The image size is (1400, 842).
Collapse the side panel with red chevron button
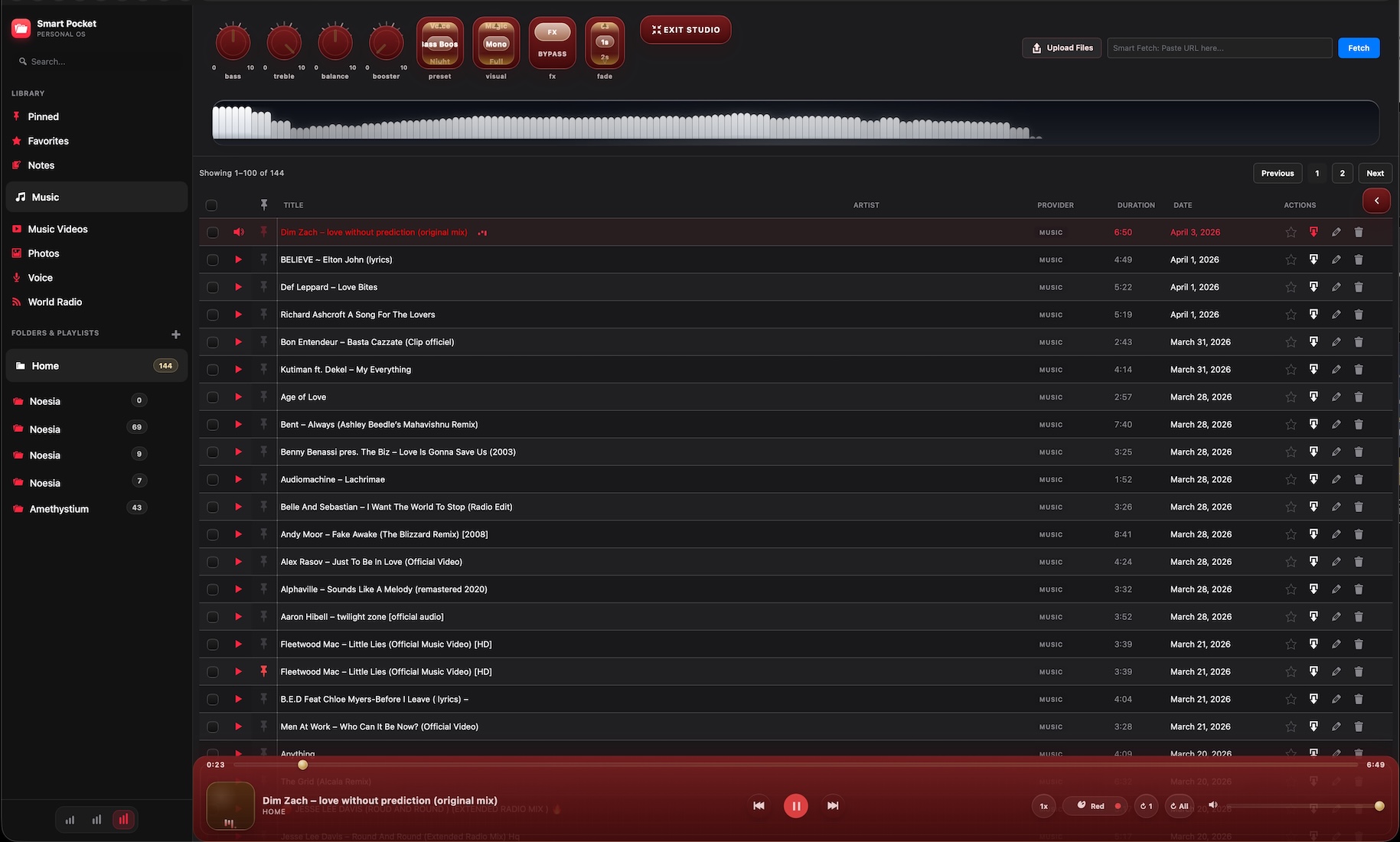coord(1376,201)
